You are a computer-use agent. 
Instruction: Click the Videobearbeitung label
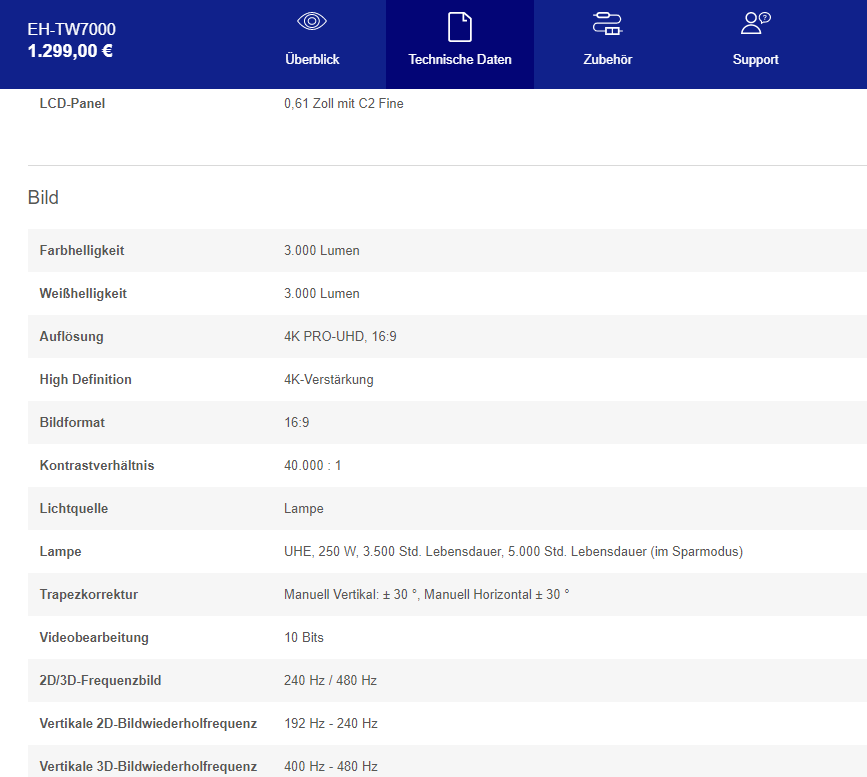pyautogui.click(x=94, y=638)
